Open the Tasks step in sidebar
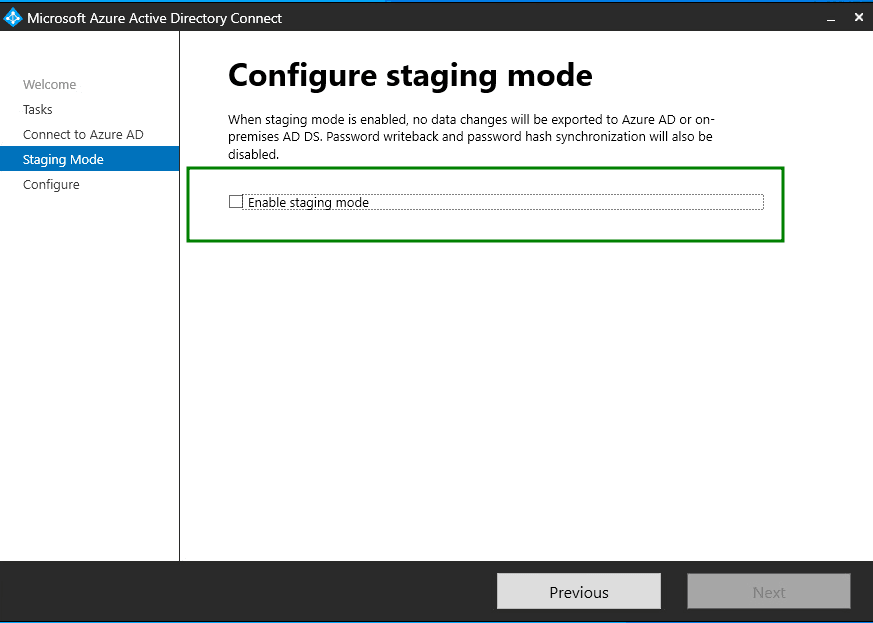 click(38, 110)
